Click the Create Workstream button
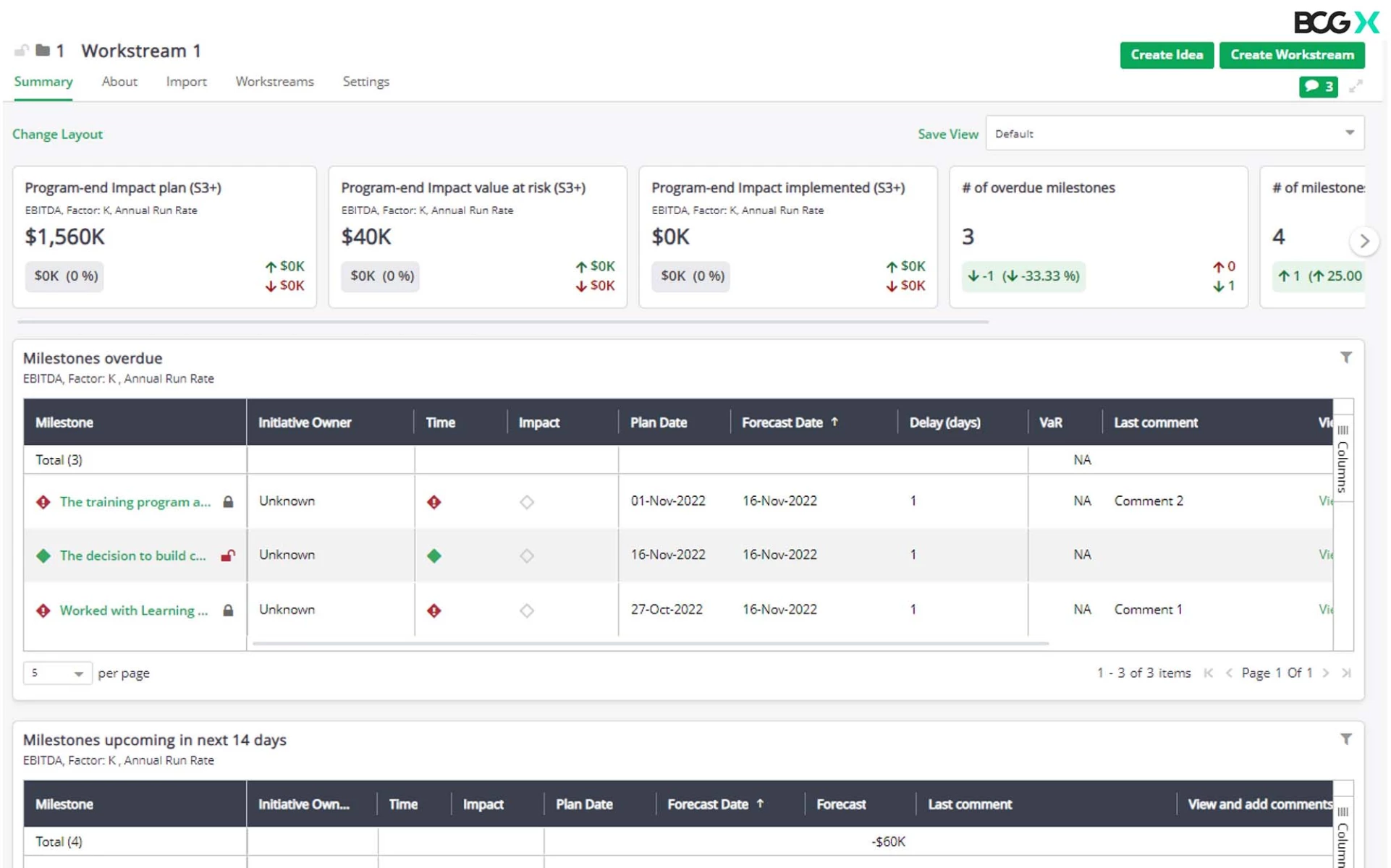The image size is (1391, 868). (x=1292, y=55)
